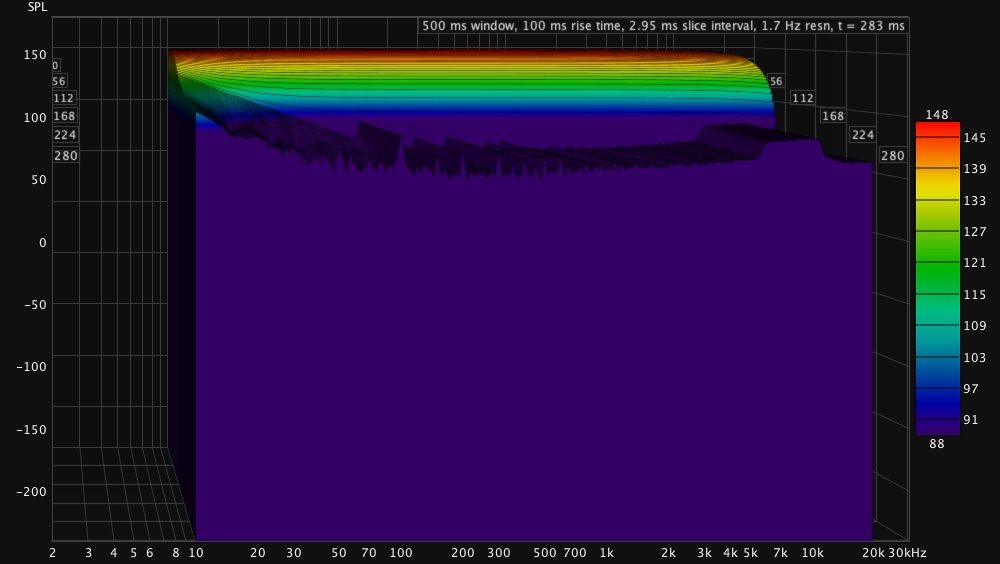This screenshot has height=564, width=1000.
Task: Click the 300 Hz label on frequency axis
Action: (499, 553)
